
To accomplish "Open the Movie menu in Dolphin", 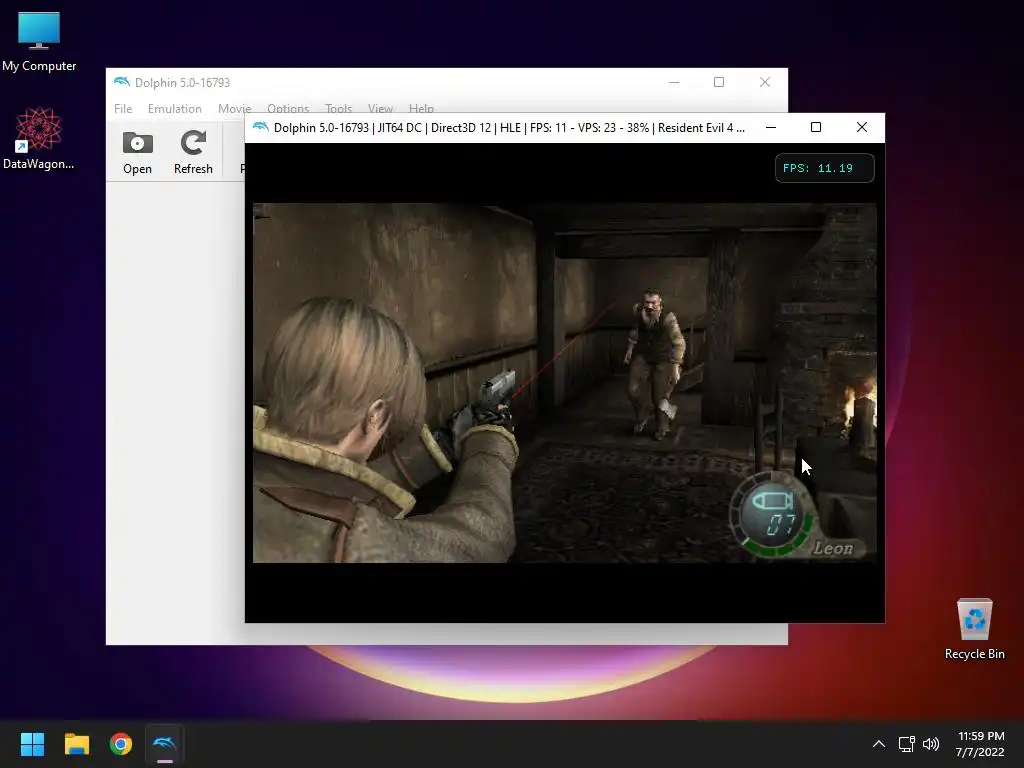I will [x=234, y=108].
